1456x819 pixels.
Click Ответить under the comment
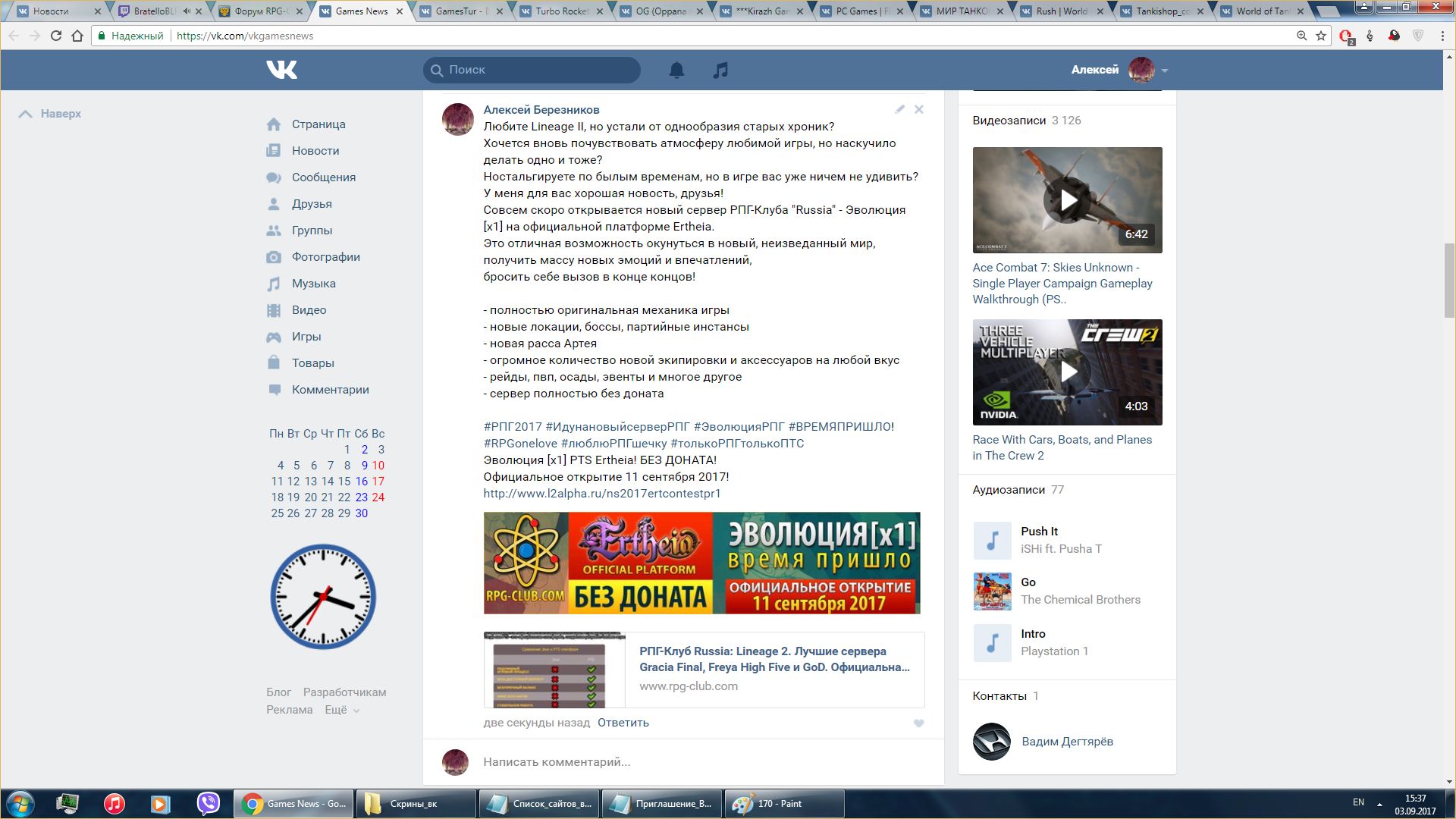[623, 723]
